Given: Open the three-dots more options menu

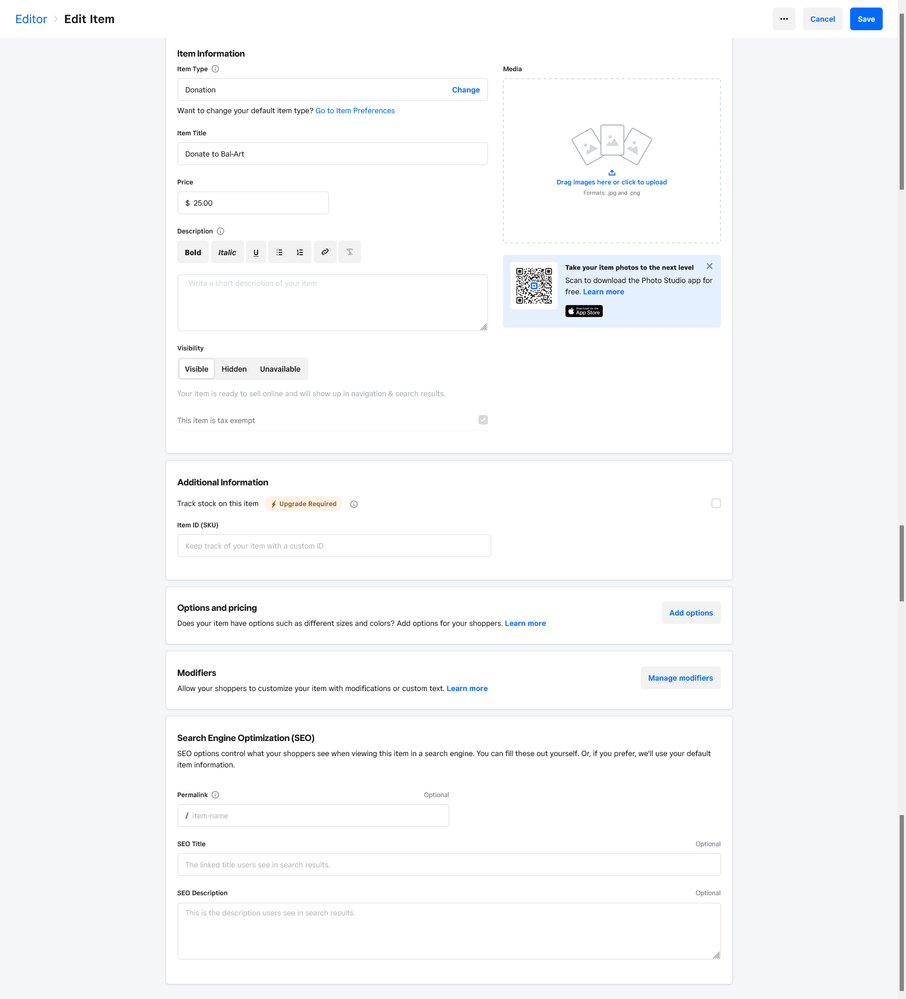Looking at the screenshot, I should coord(784,19).
